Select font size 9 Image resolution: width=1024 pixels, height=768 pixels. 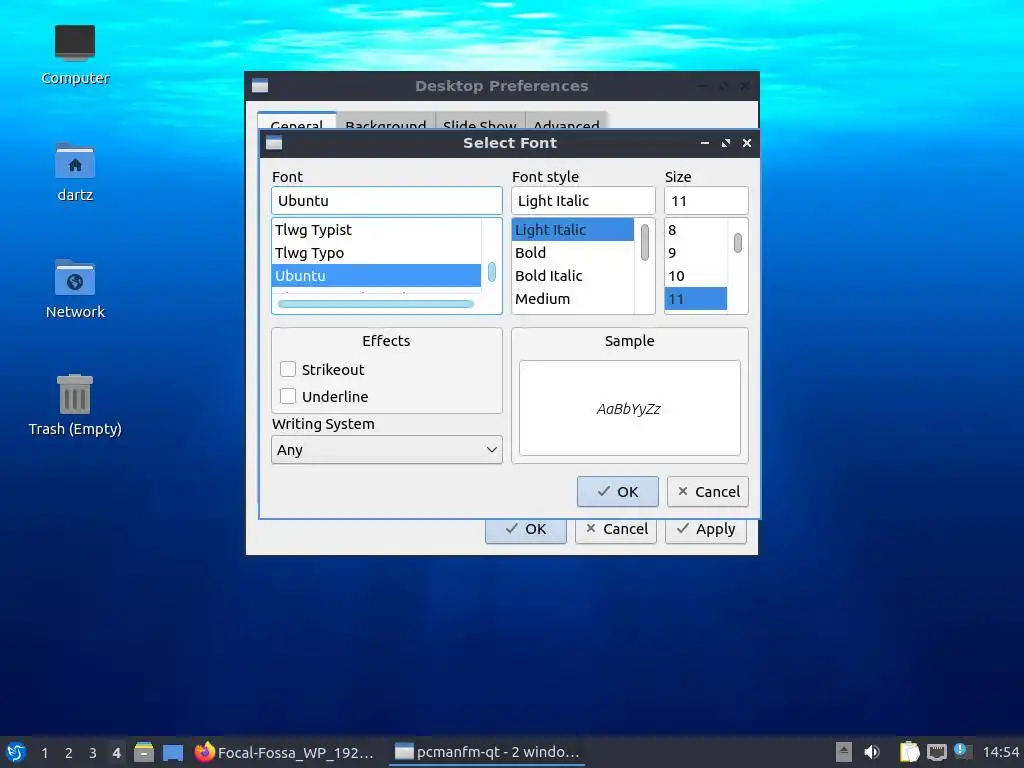(696, 253)
